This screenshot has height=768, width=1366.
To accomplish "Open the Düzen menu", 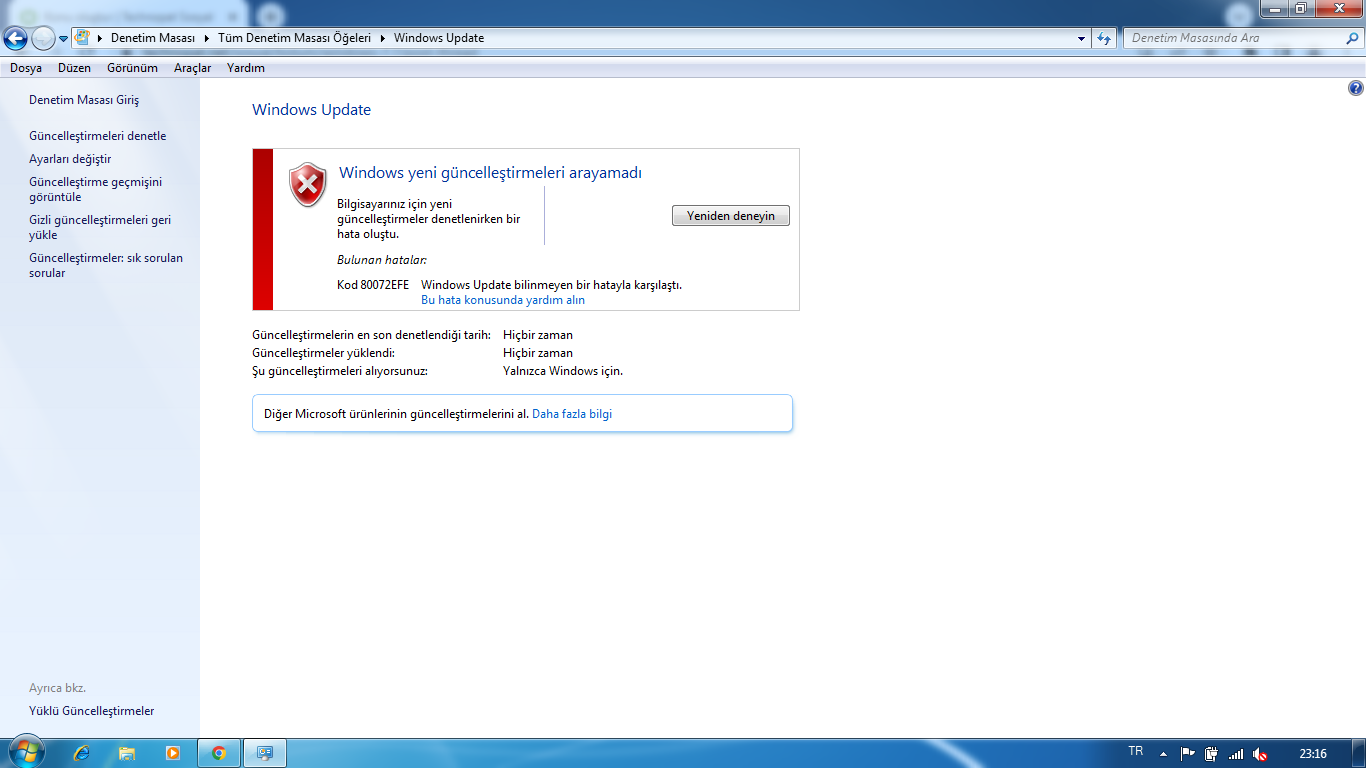I will coord(74,68).
